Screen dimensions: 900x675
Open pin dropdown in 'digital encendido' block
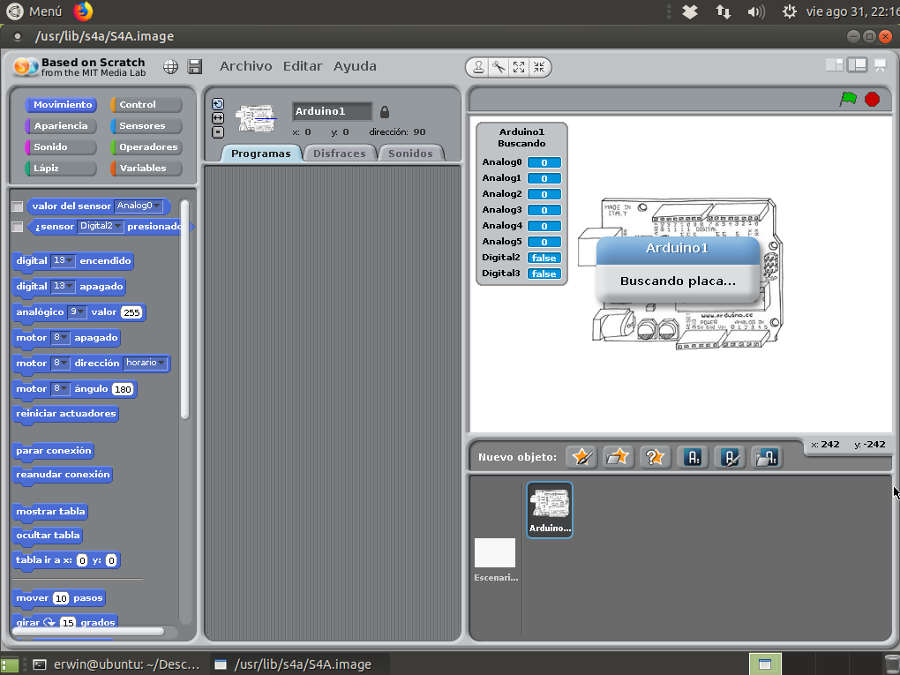pyautogui.click(x=63, y=261)
